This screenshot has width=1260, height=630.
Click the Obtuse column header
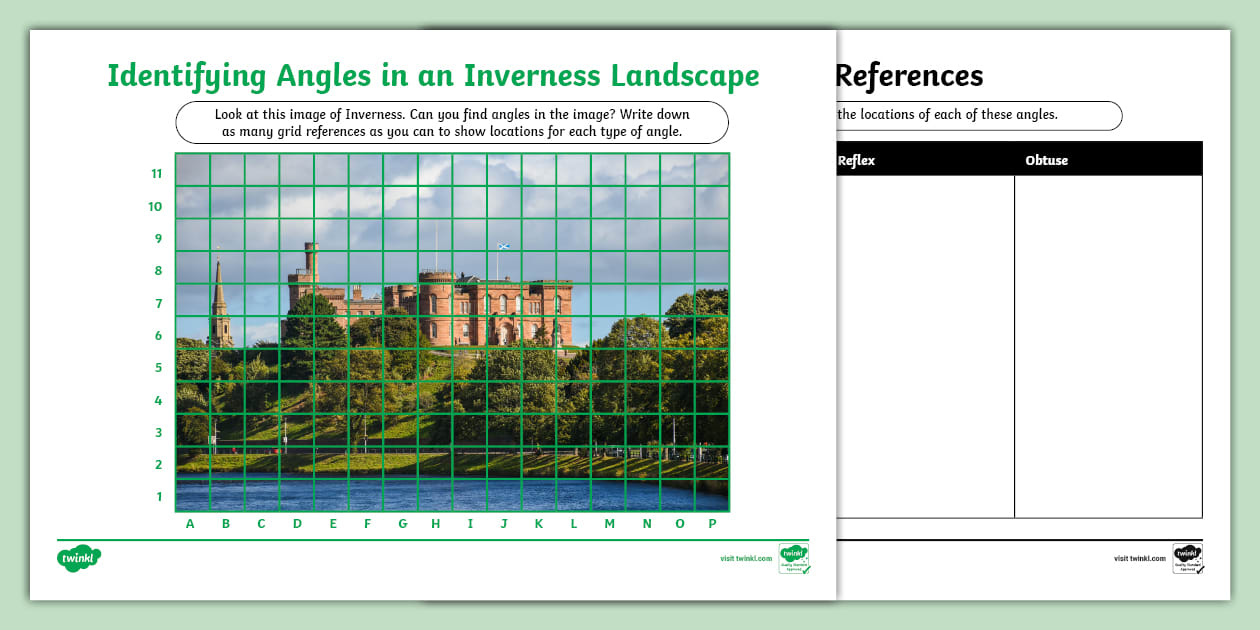pyautogui.click(x=1046, y=159)
